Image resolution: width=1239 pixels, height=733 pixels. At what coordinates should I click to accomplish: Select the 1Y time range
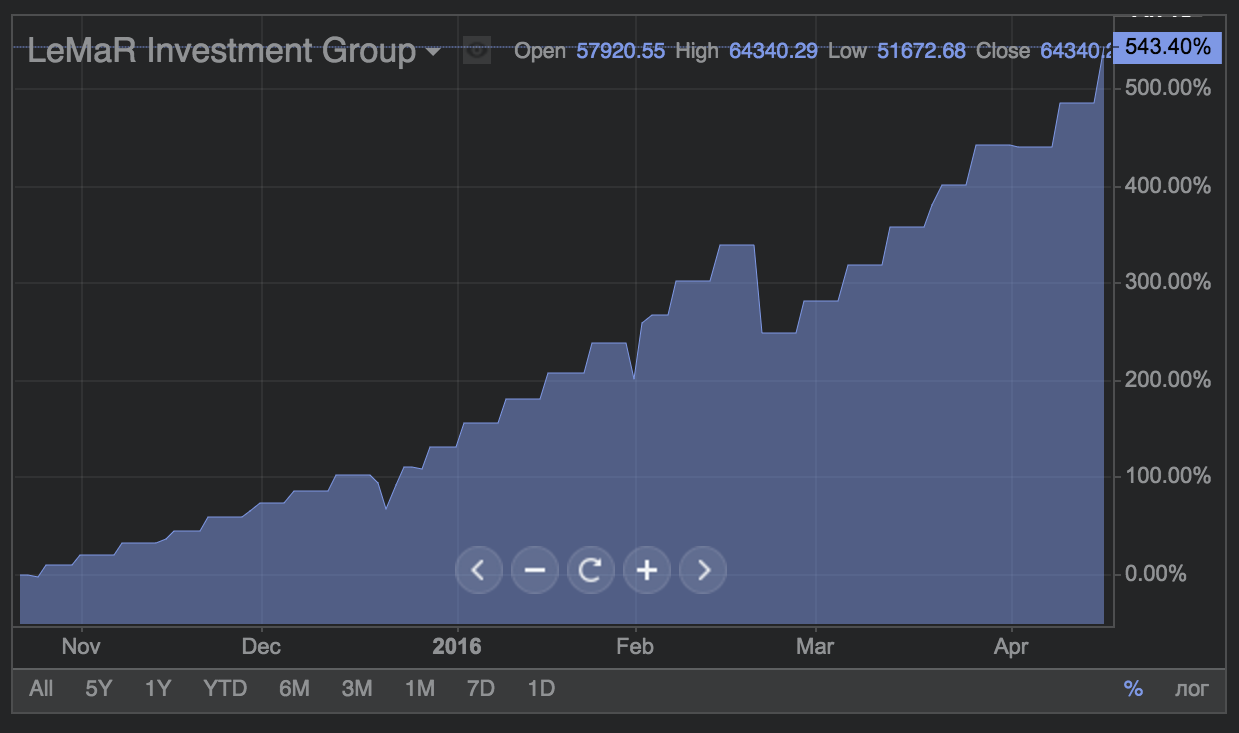tap(158, 688)
